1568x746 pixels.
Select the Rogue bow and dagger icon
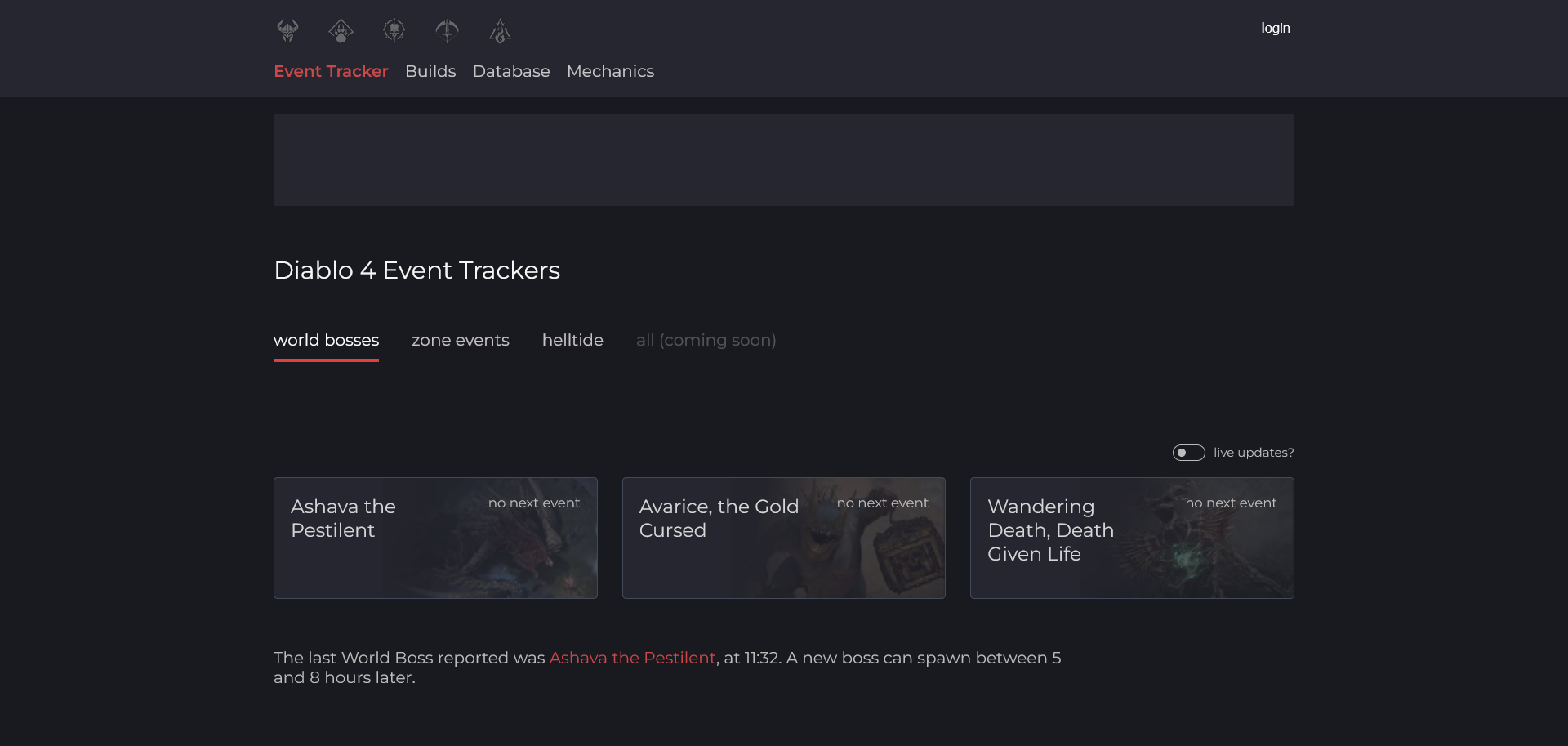tap(447, 31)
